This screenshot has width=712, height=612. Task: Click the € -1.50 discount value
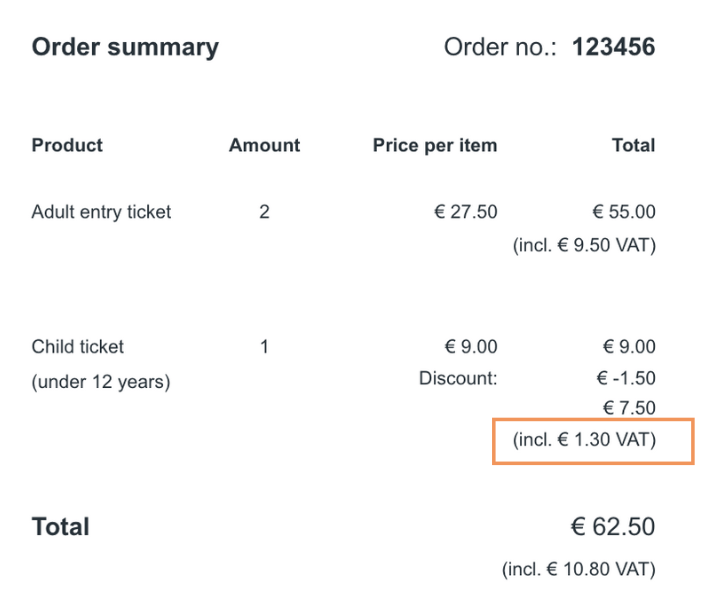click(627, 378)
